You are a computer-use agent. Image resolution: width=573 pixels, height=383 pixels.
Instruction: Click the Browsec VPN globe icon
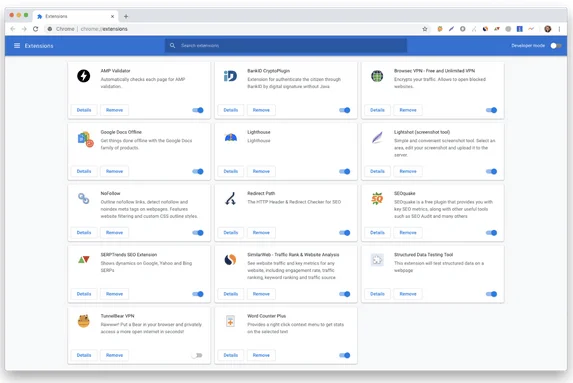point(377,76)
